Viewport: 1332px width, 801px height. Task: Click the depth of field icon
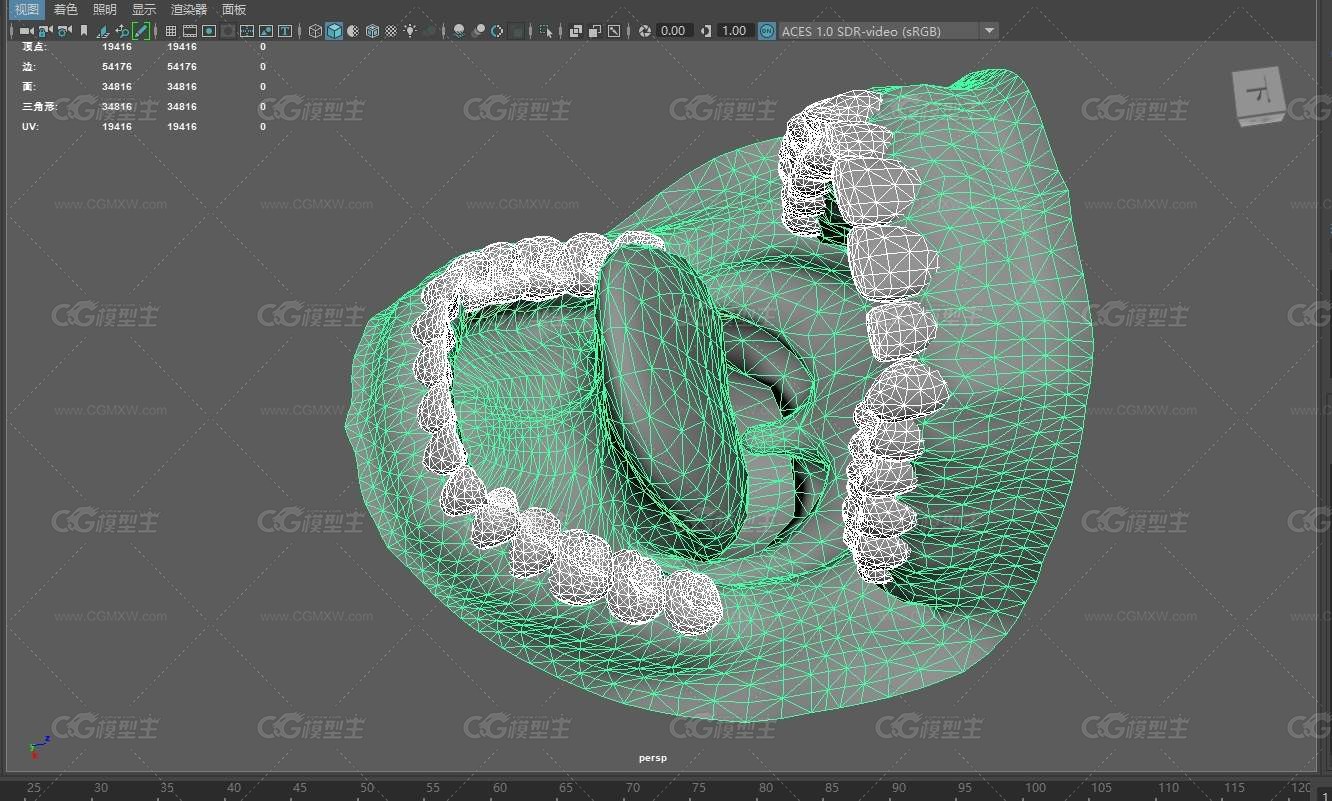click(x=516, y=31)
